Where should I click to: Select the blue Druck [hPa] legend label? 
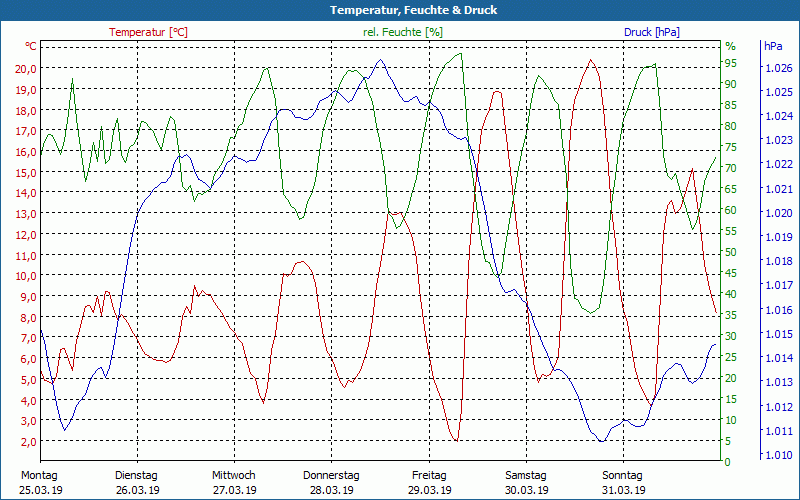pos(651,32)
